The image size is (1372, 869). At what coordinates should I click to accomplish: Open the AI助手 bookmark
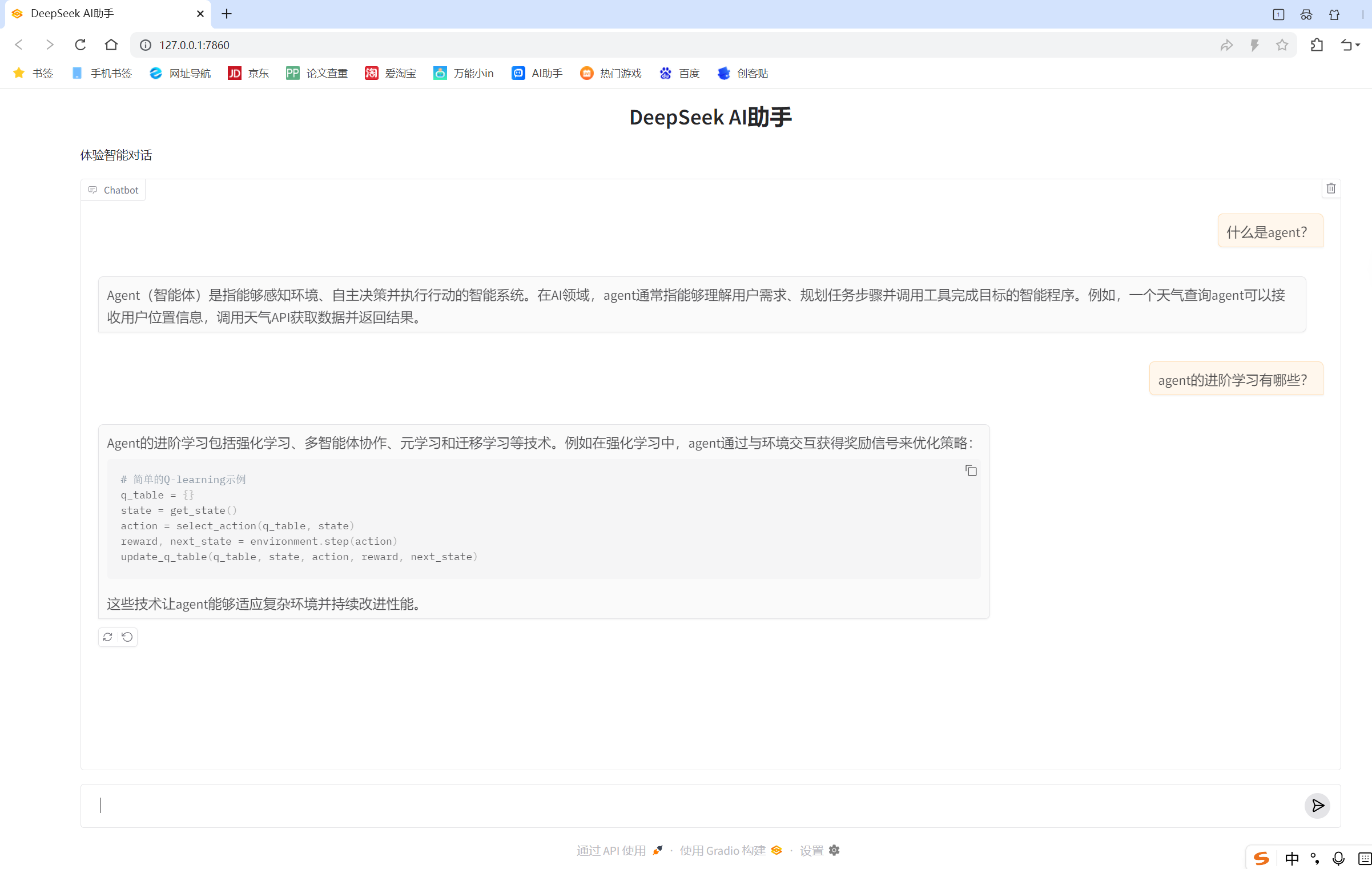click(x=537, y=74)
